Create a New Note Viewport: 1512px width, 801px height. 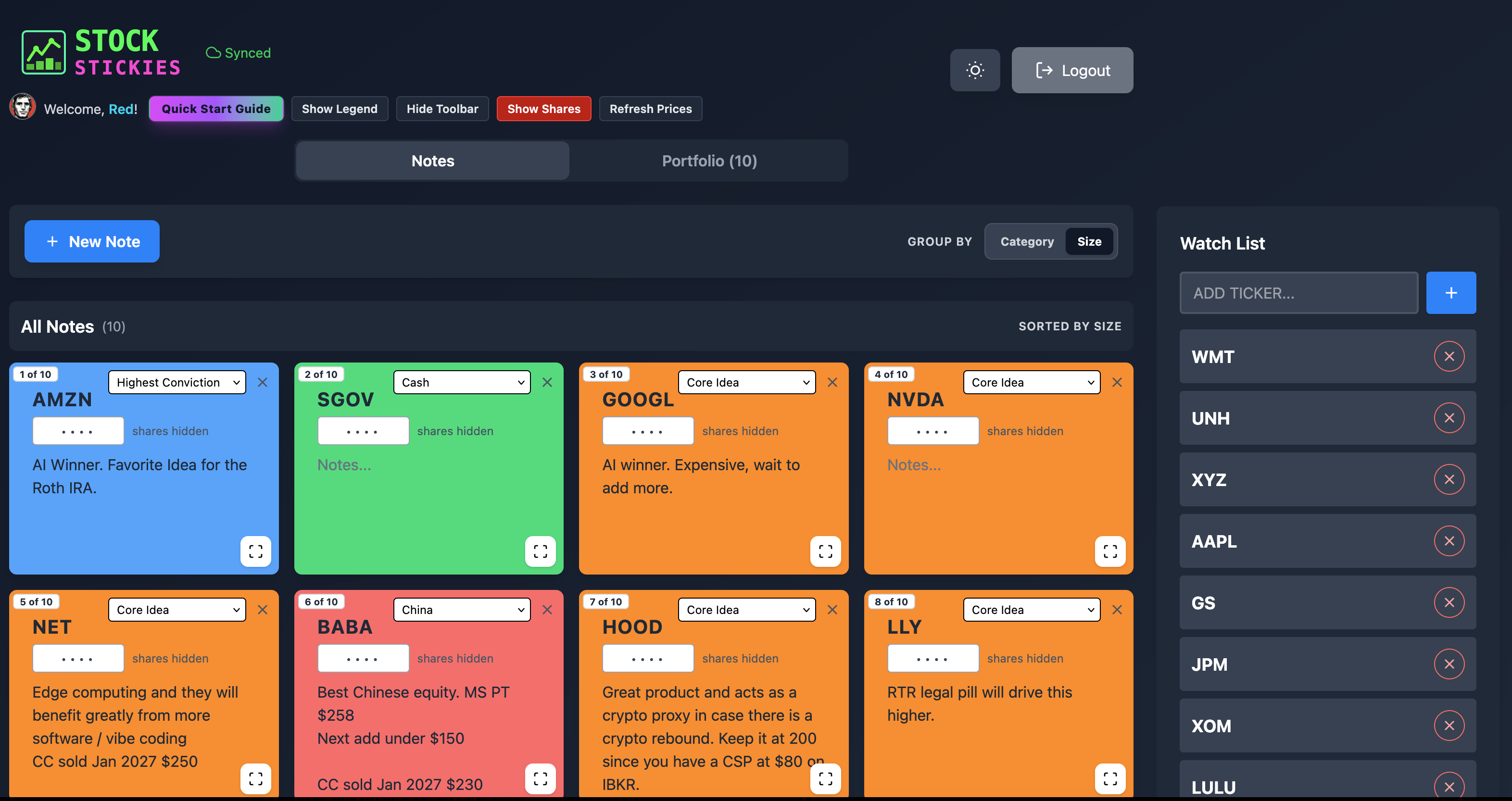tap(91, 241)
